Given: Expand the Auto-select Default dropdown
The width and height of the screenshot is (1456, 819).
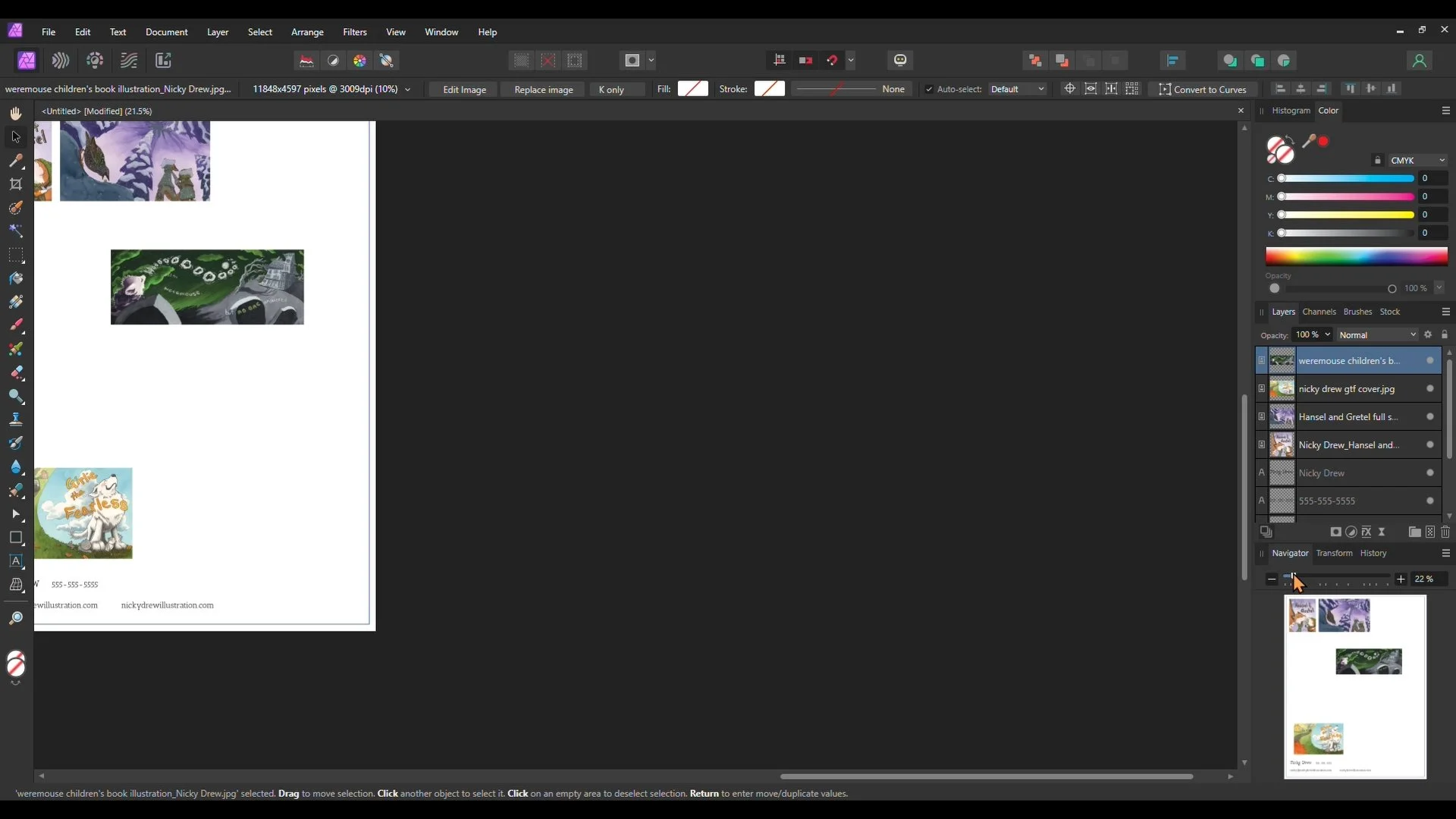Looking at the screenshot, I should (x=1017, y=89).
